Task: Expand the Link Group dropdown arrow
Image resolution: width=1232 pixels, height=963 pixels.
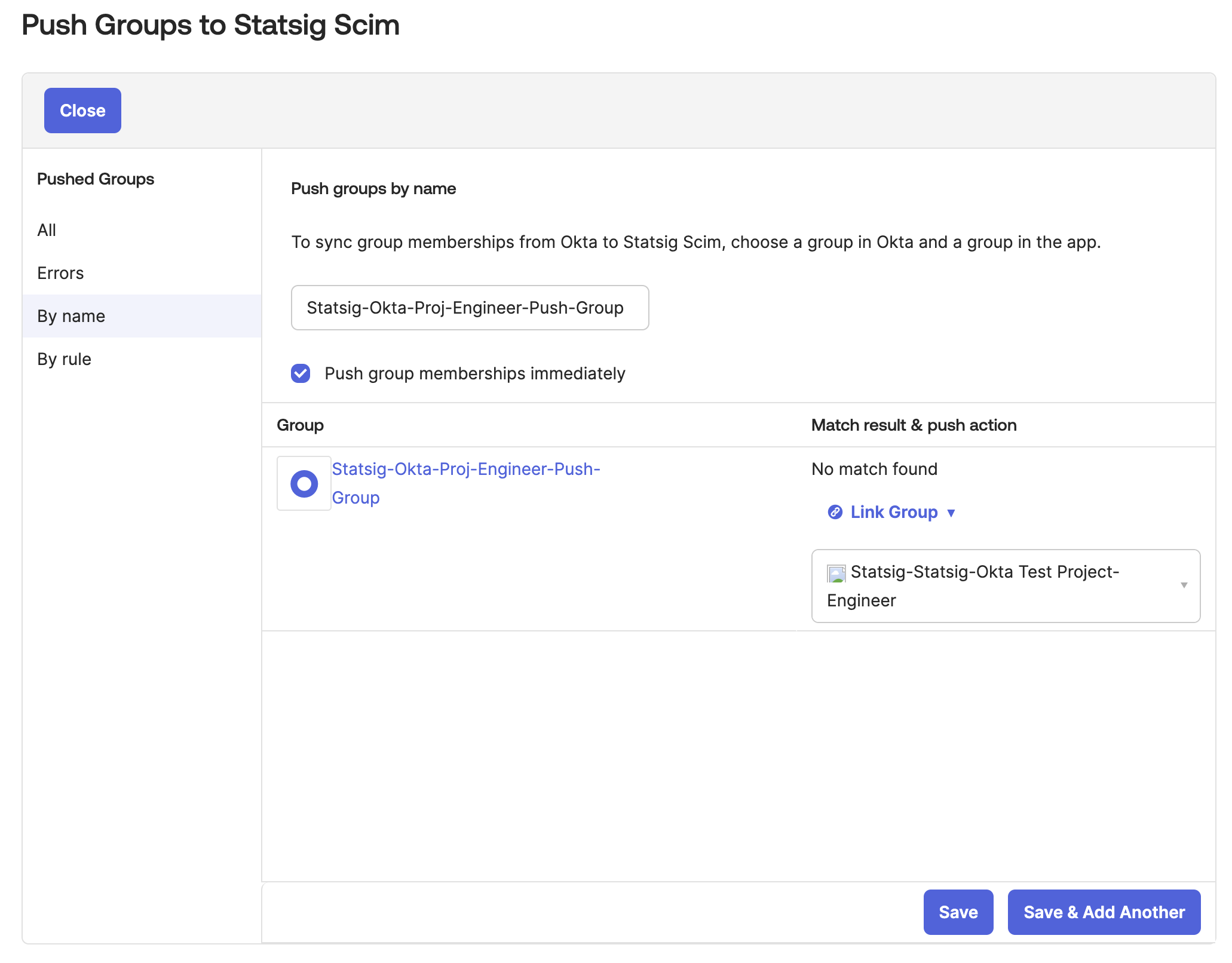Action: point(951,513)
